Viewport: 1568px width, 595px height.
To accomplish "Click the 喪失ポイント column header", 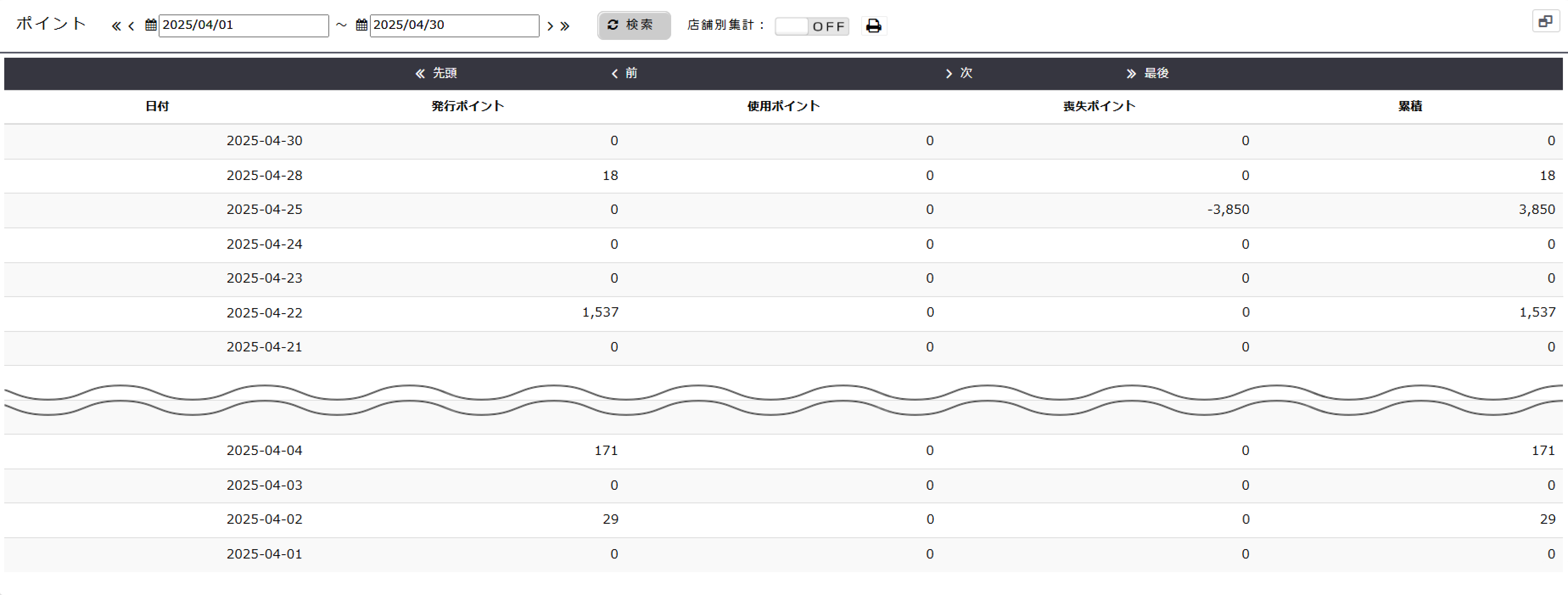I will 1099,106.
